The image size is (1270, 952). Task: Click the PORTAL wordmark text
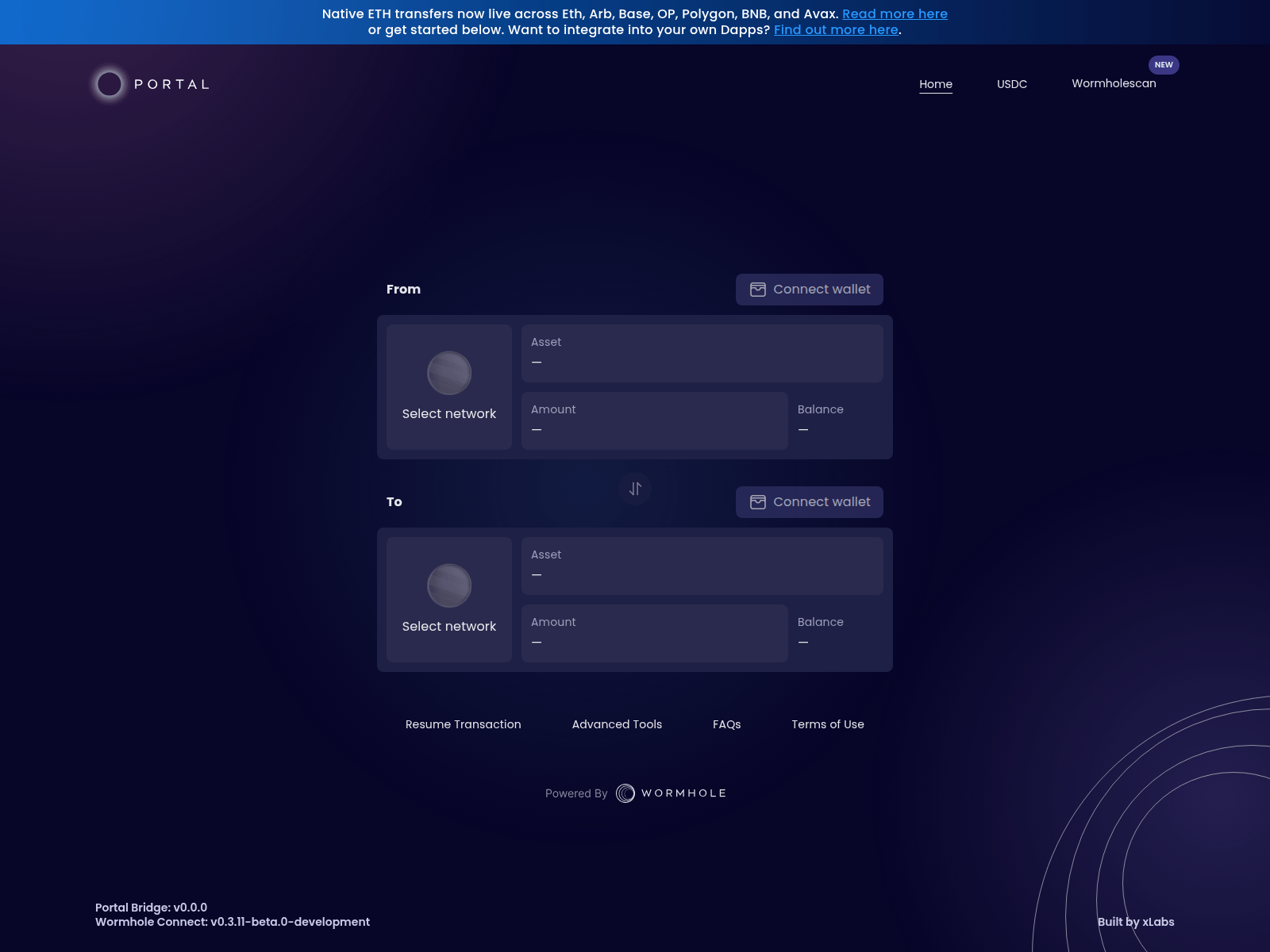tap(171, 84)
